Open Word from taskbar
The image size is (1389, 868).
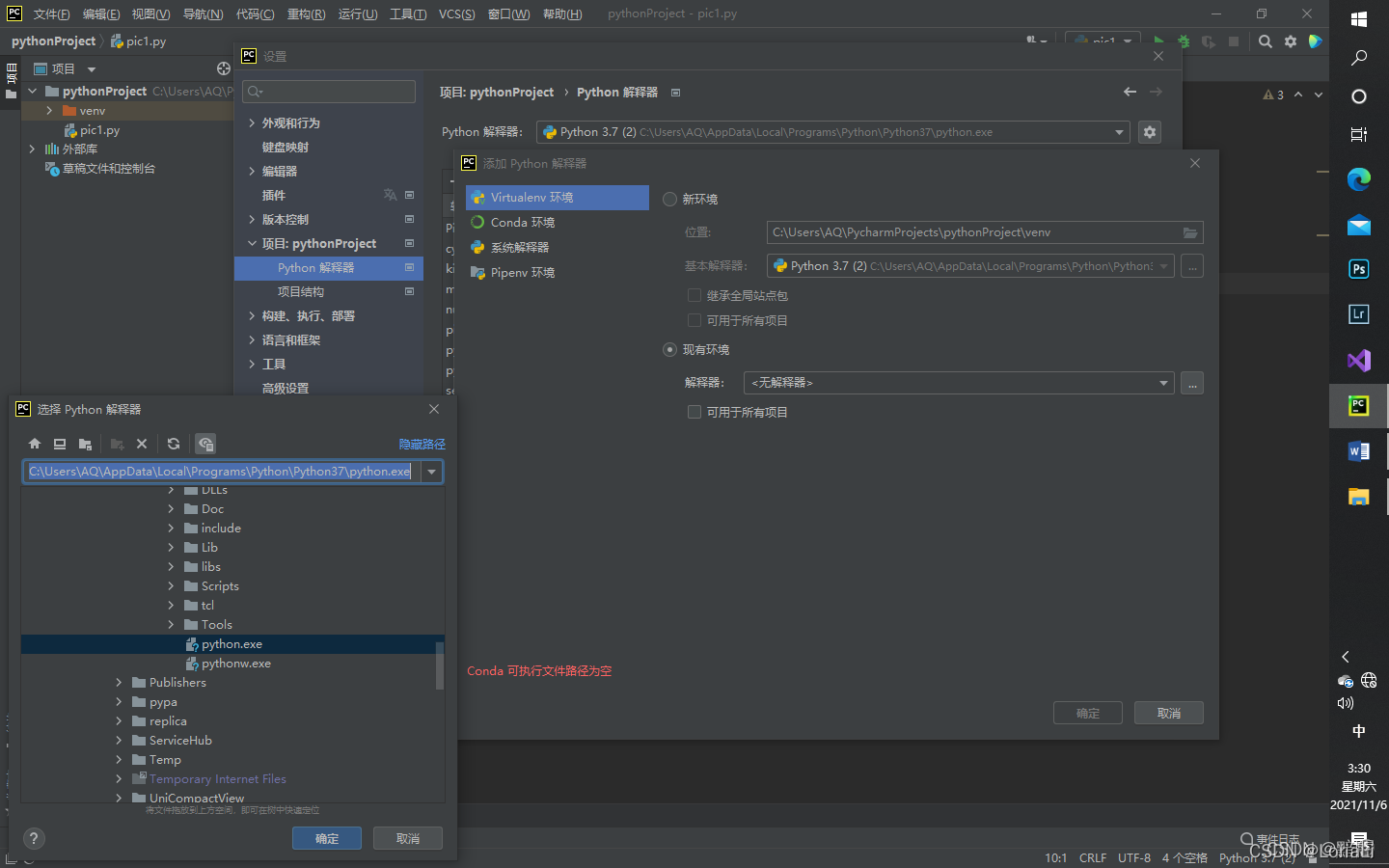pos(1359,450)
